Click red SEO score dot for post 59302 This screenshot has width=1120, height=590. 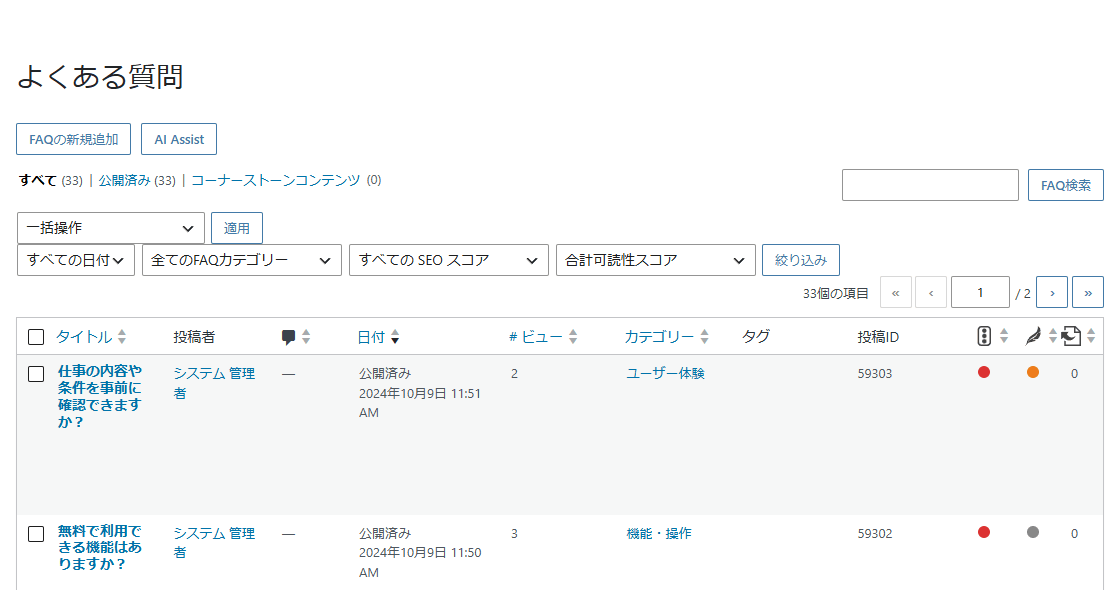tap(984, 532)
